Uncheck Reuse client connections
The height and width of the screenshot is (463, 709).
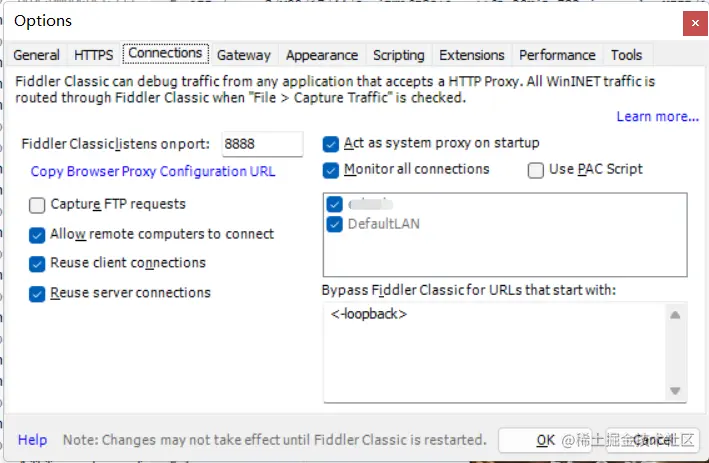[x=37, y=264]
